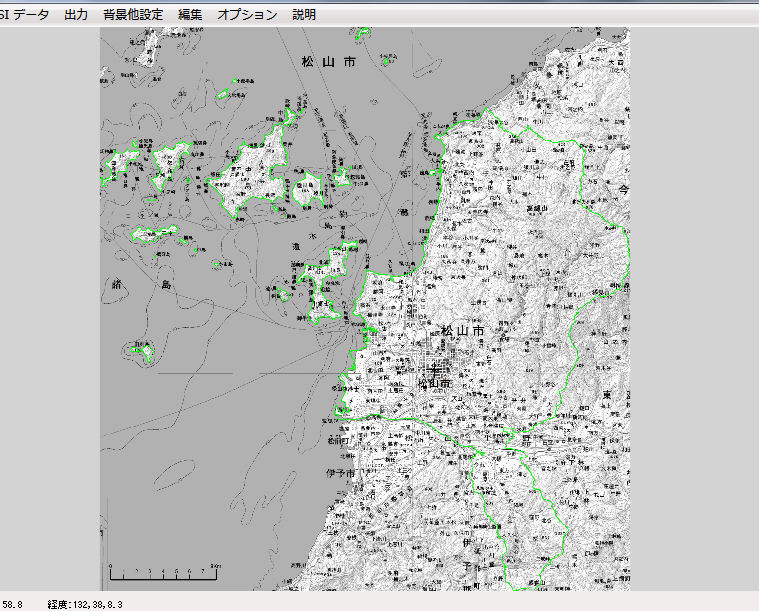
Task: Click the large 松山市 label on the mainland
Action: pyautogui.click(x=463, y=331)
